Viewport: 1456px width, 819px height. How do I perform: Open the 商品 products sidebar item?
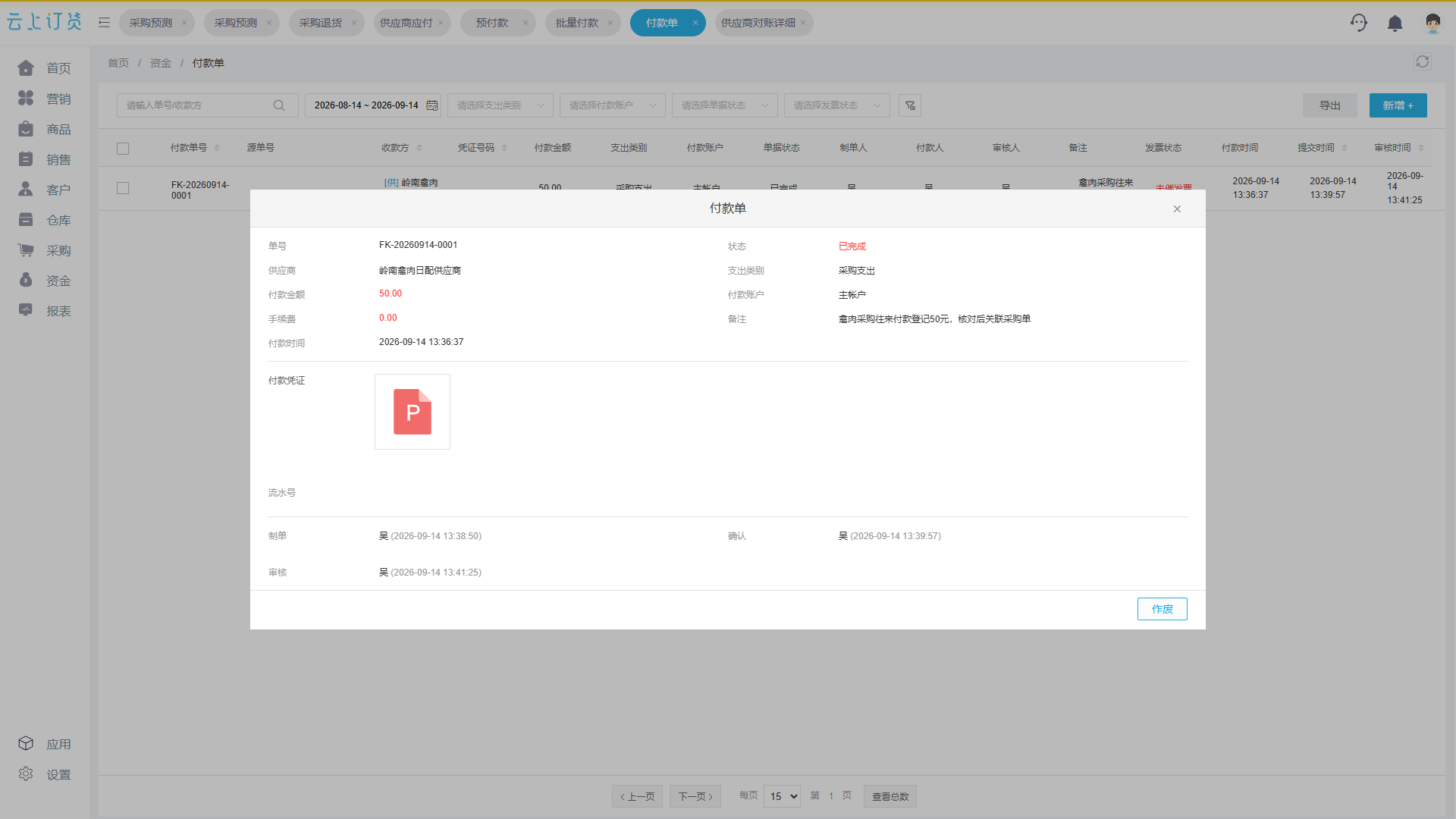click(x=44, y=129)
